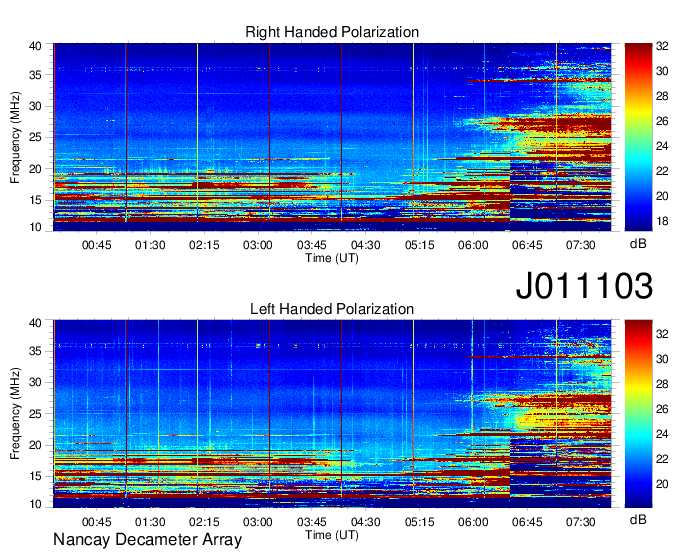The height and width of the screenshot is (552, 680).
Task: Click the "02:15" time tick on the left-handed plot
Action: pyautogui.click(x=204, y=522)
